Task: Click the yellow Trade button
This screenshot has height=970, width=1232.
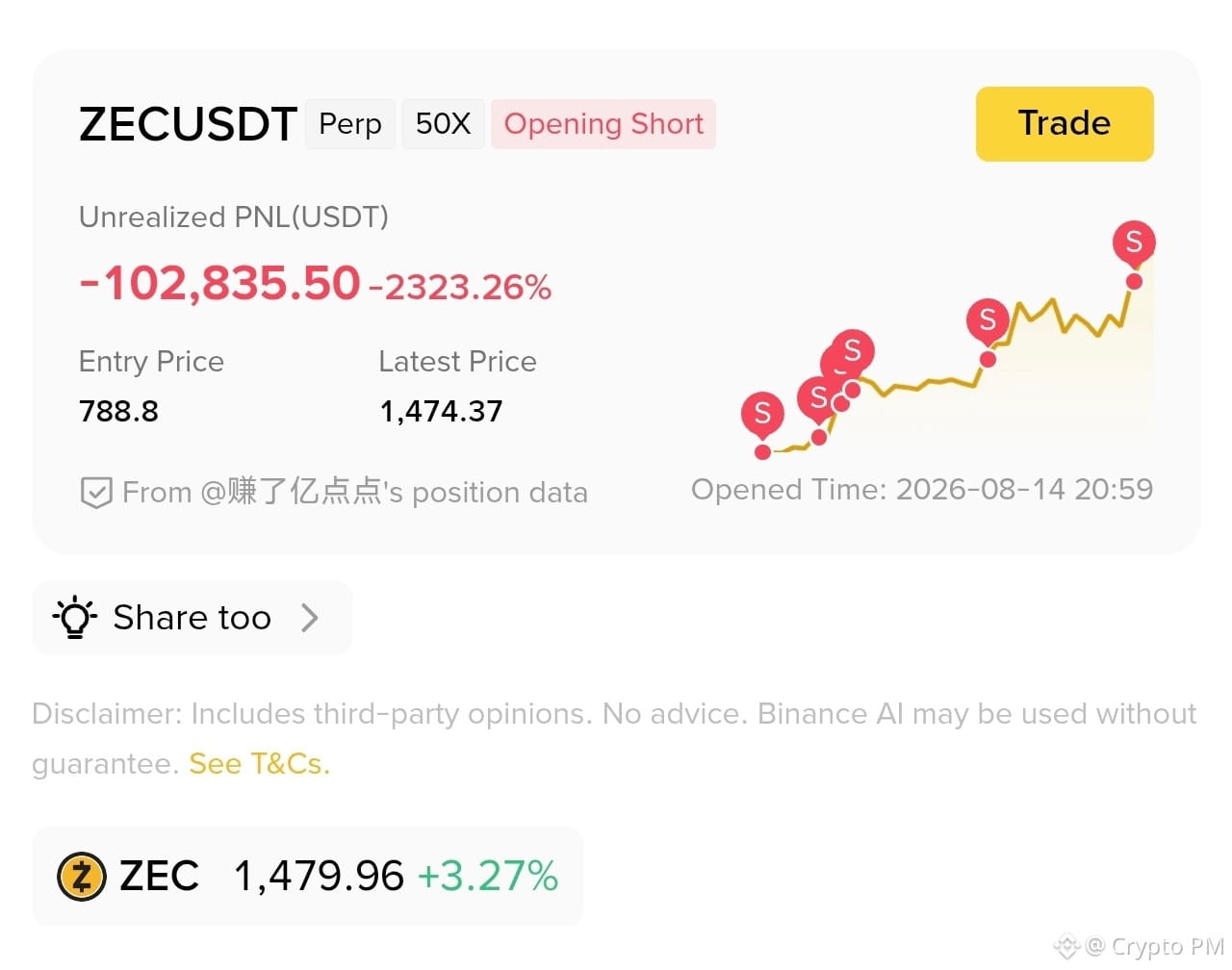Action: (1065, 124)
